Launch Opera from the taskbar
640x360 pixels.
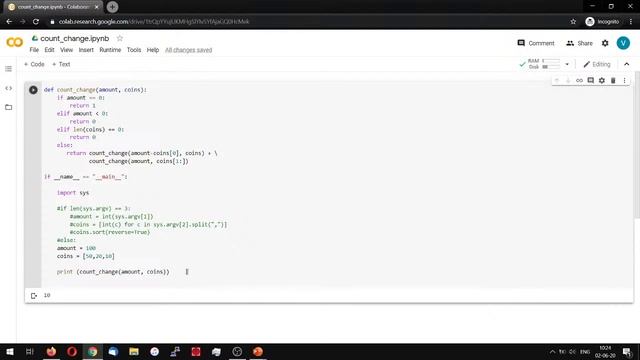pos(72,351)
